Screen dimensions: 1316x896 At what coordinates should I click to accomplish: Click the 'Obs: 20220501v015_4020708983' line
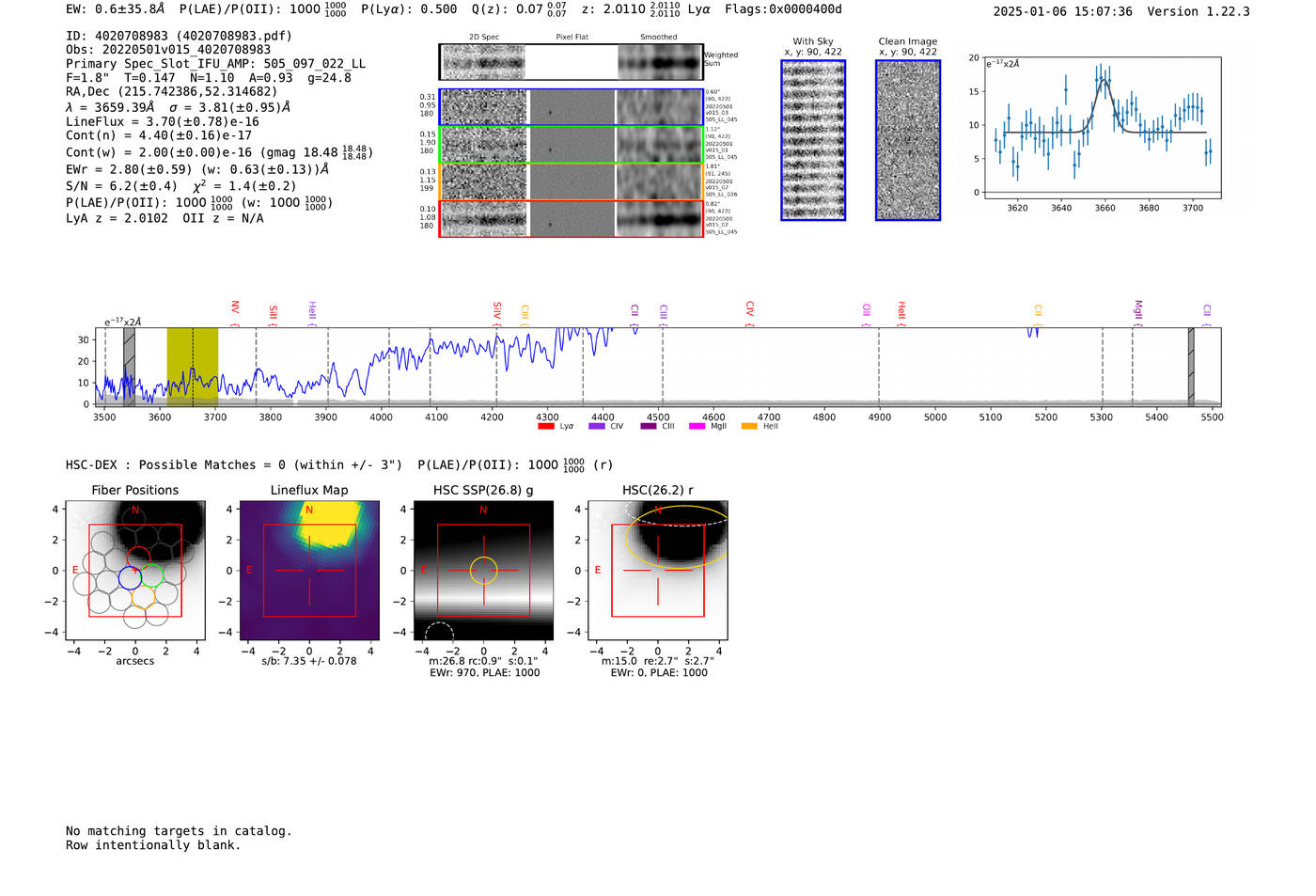tap(168, 50)
